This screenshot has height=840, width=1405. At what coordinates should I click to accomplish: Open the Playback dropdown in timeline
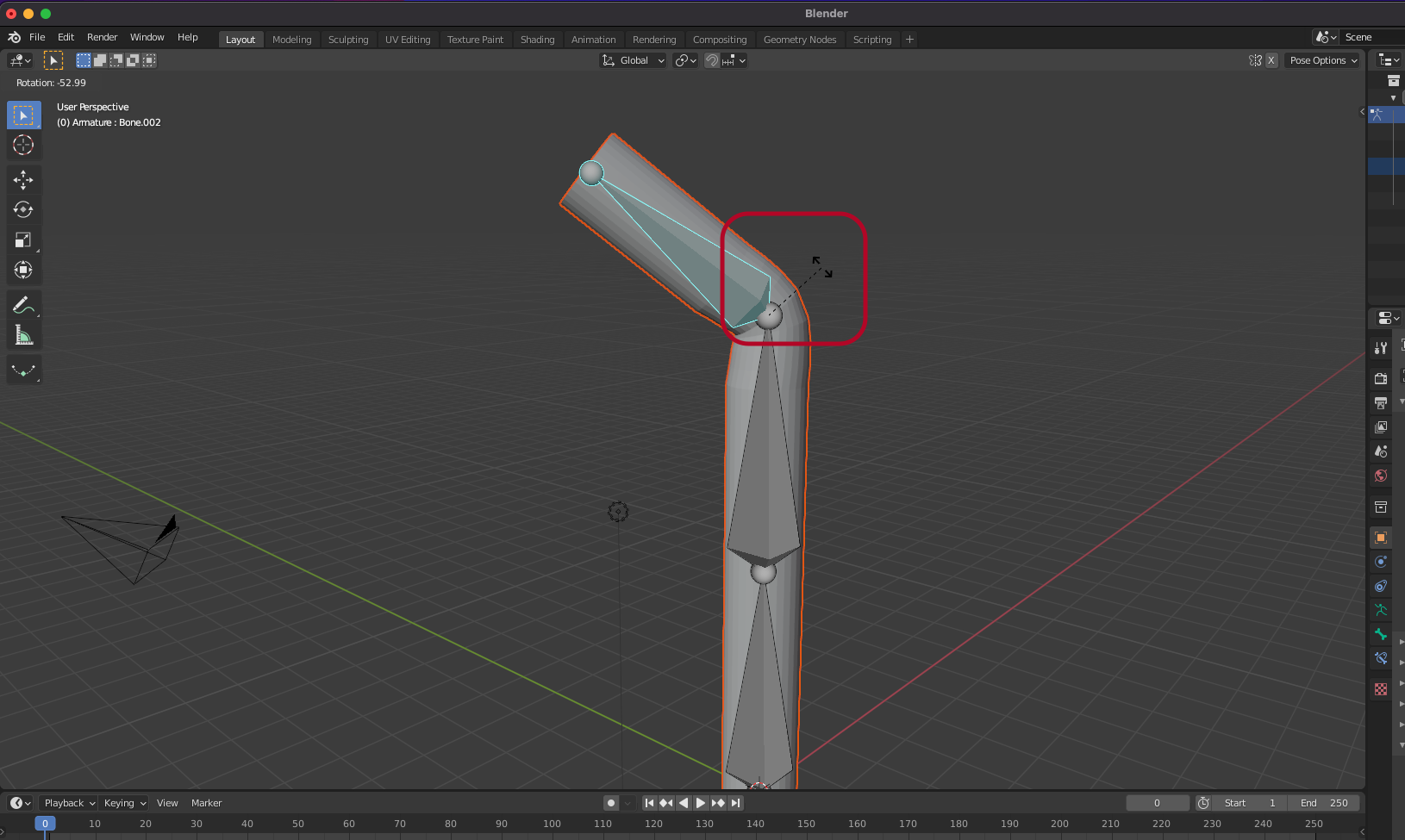point(70,803)
